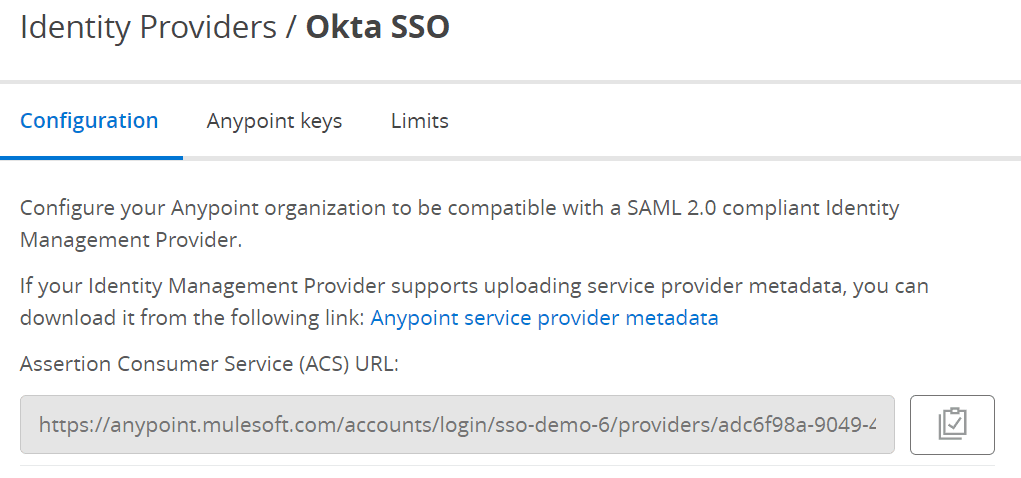Image resolution: width=1021 pixels, height=478 pixels.
Task: Copy the ACS URL using the clipboard icon
Action: point(952,425)
